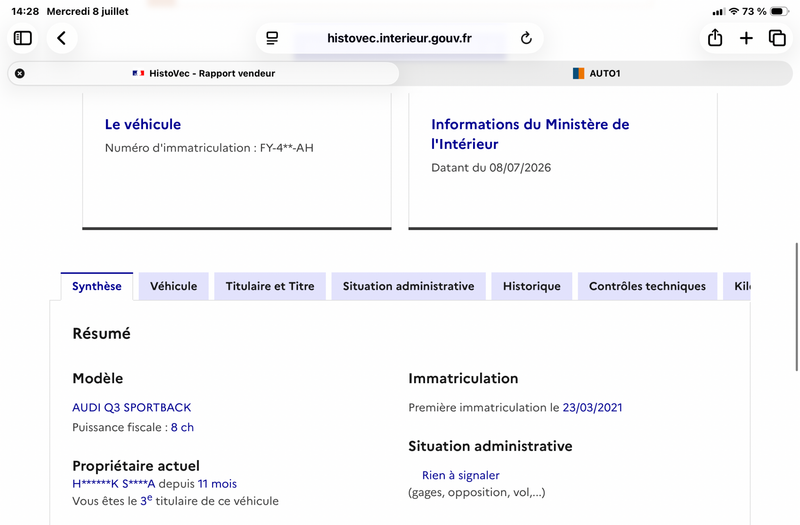The width and height of the screenshot is (800, 525).
Task: Select the Contrôles techniques tab
Action: [x=647, y=286]
